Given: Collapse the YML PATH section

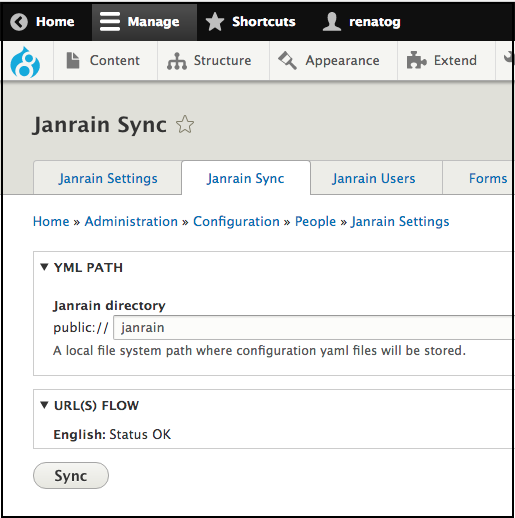Looking at the screenshot, I should (x=82, y=268).
